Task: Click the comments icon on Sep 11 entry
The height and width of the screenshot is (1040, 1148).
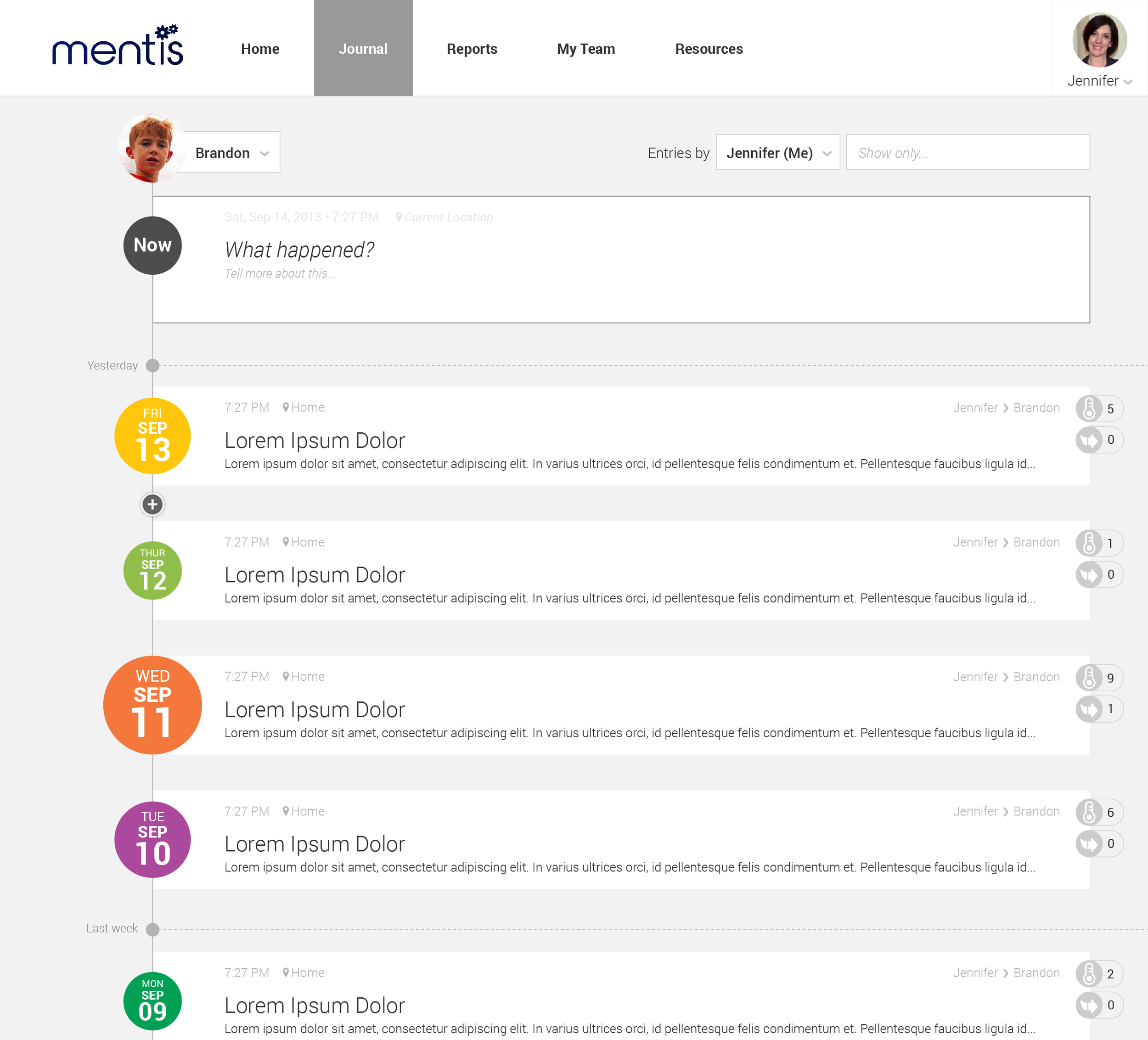Action: (1089, 708)
